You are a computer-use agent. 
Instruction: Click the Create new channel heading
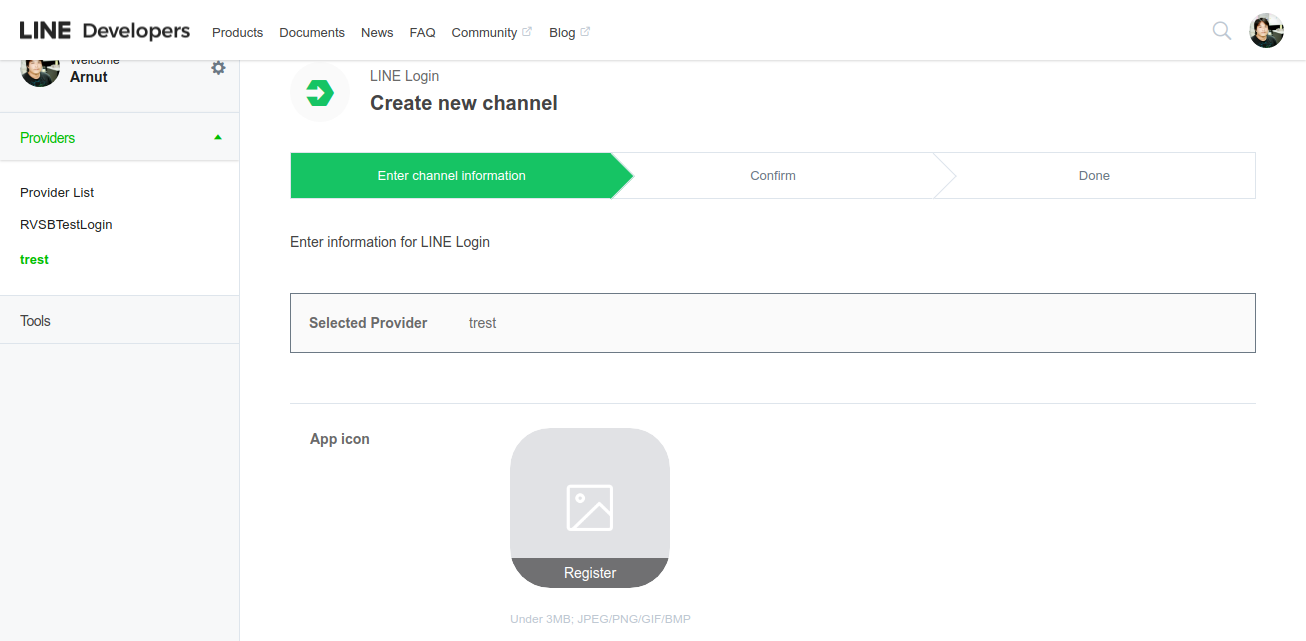point(464,103)
